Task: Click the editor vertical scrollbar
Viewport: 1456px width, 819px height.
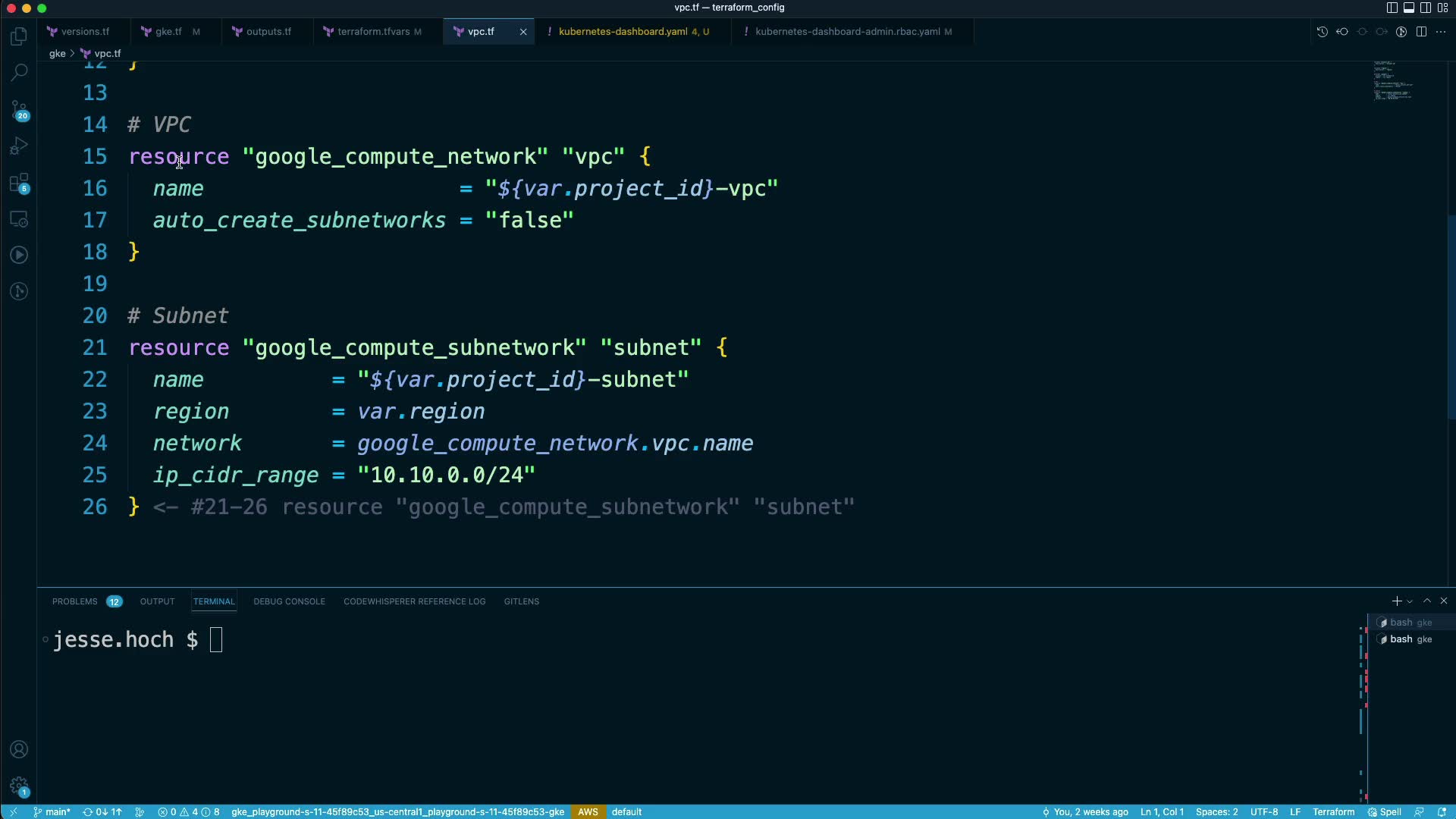Action: 1451,318
